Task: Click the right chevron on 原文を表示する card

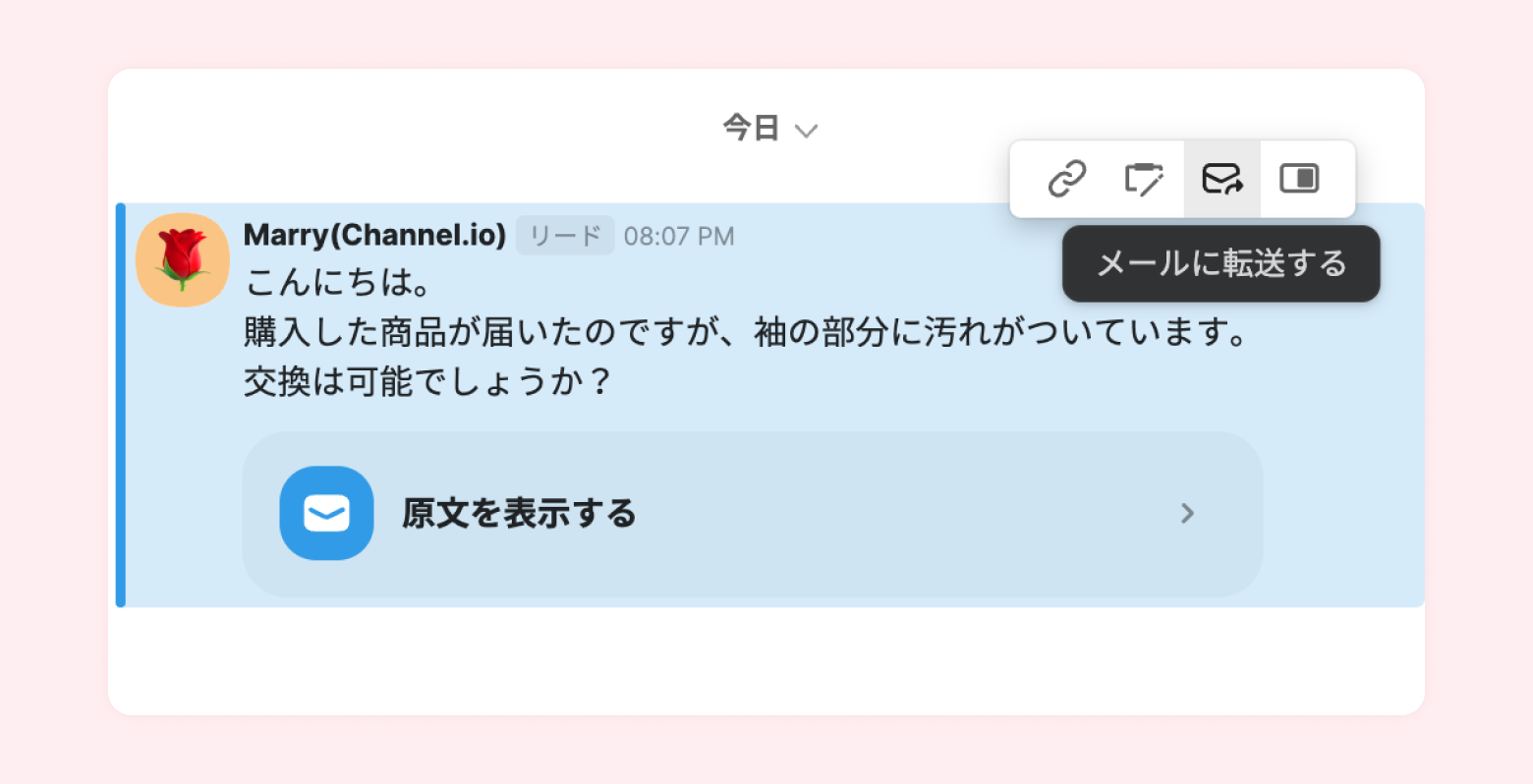Action: coord(1187,513)
